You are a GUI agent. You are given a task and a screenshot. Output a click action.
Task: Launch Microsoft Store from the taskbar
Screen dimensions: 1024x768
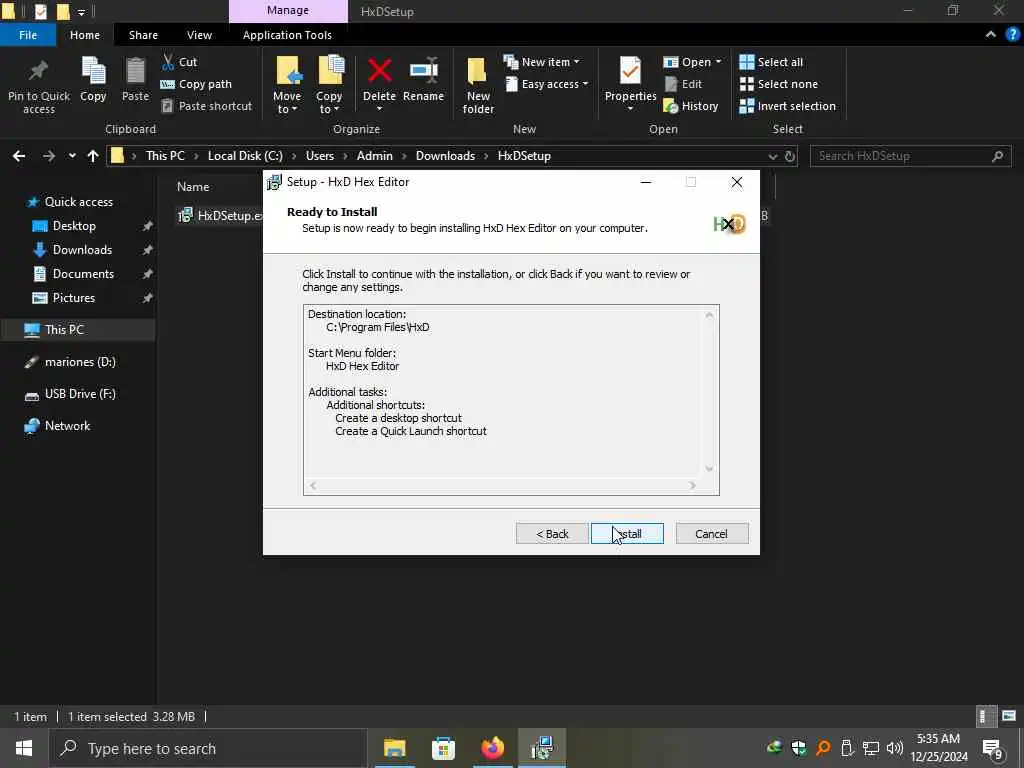[443, 748]
